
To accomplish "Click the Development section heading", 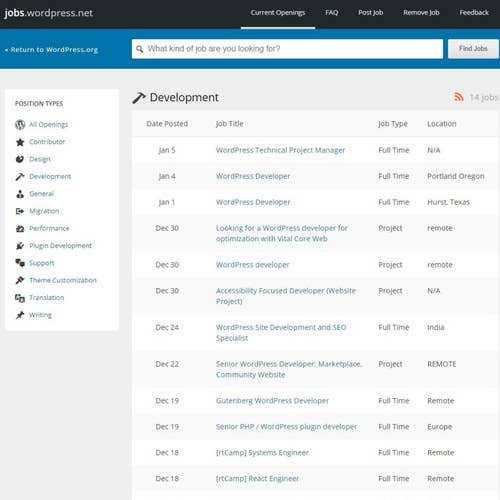I will 184,98.
